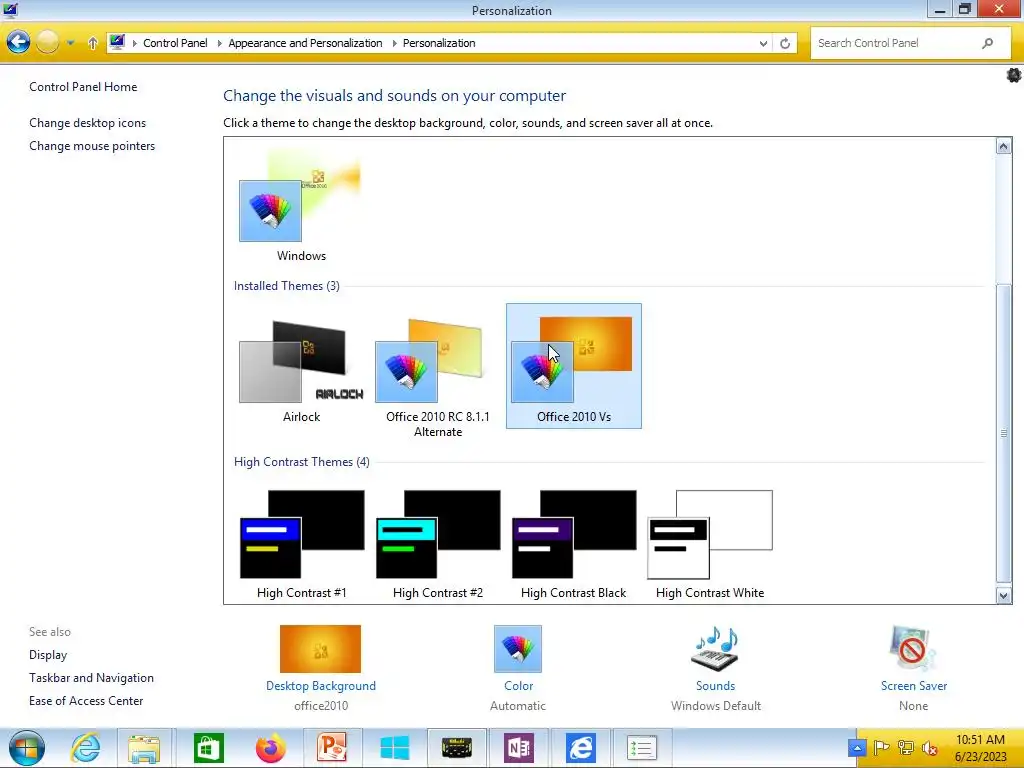
Task: Open the Sounds settings icon
Action: point(715,649)
